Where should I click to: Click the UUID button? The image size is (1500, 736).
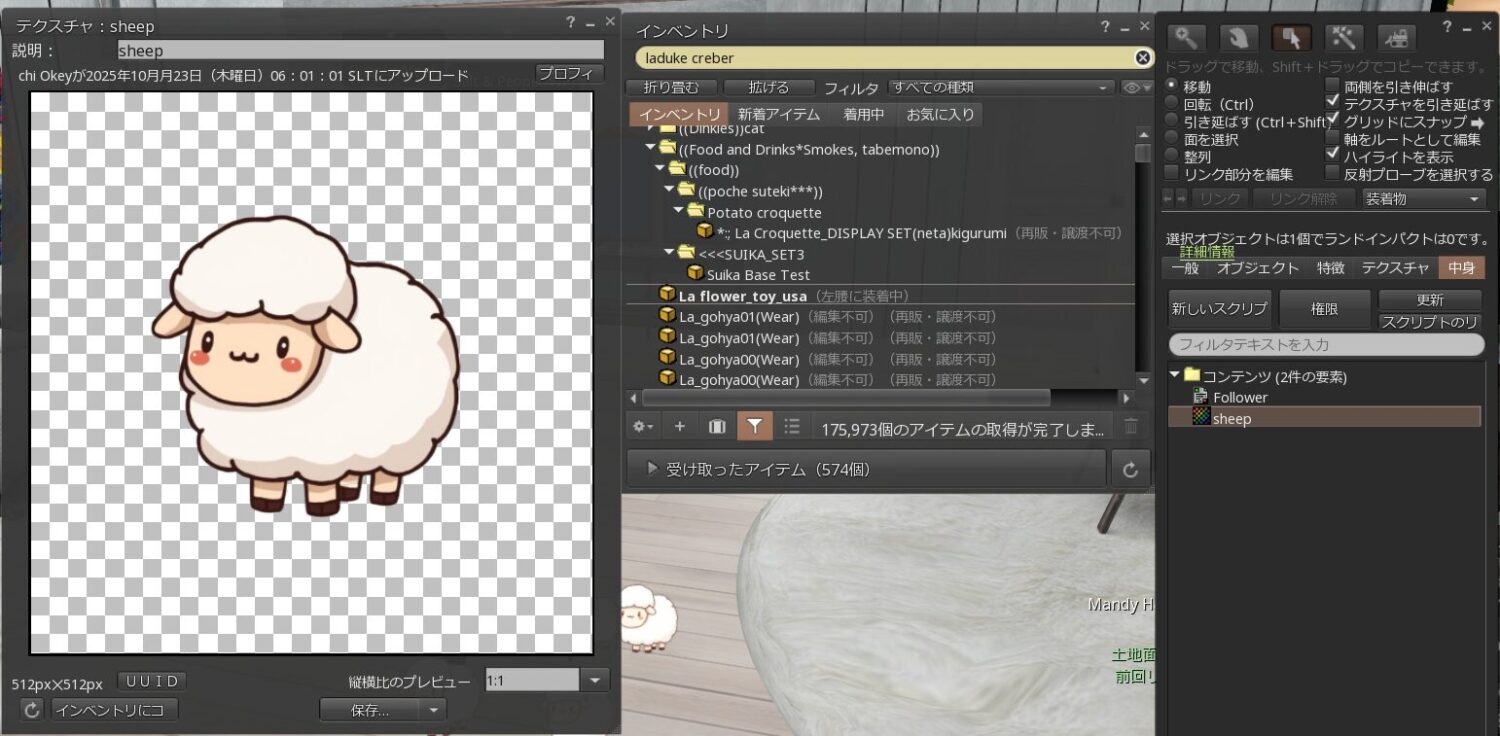(x=152, y=681)
